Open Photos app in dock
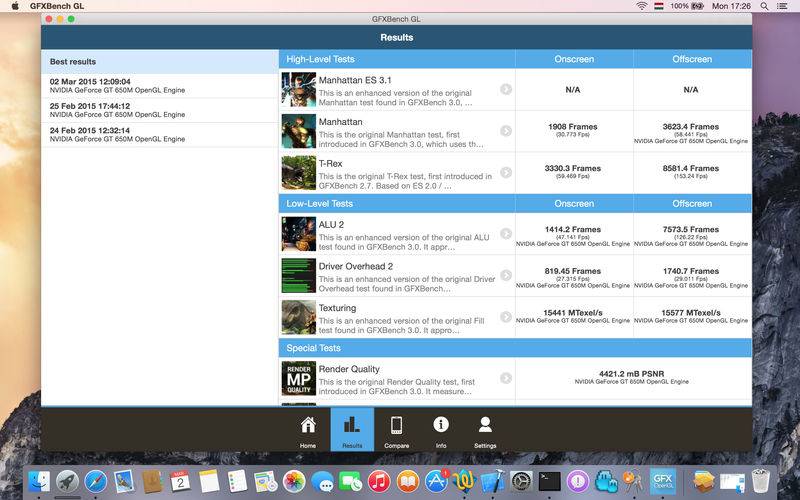The width and height of the screenshot is (800, 500). click(x=294, y=481)
